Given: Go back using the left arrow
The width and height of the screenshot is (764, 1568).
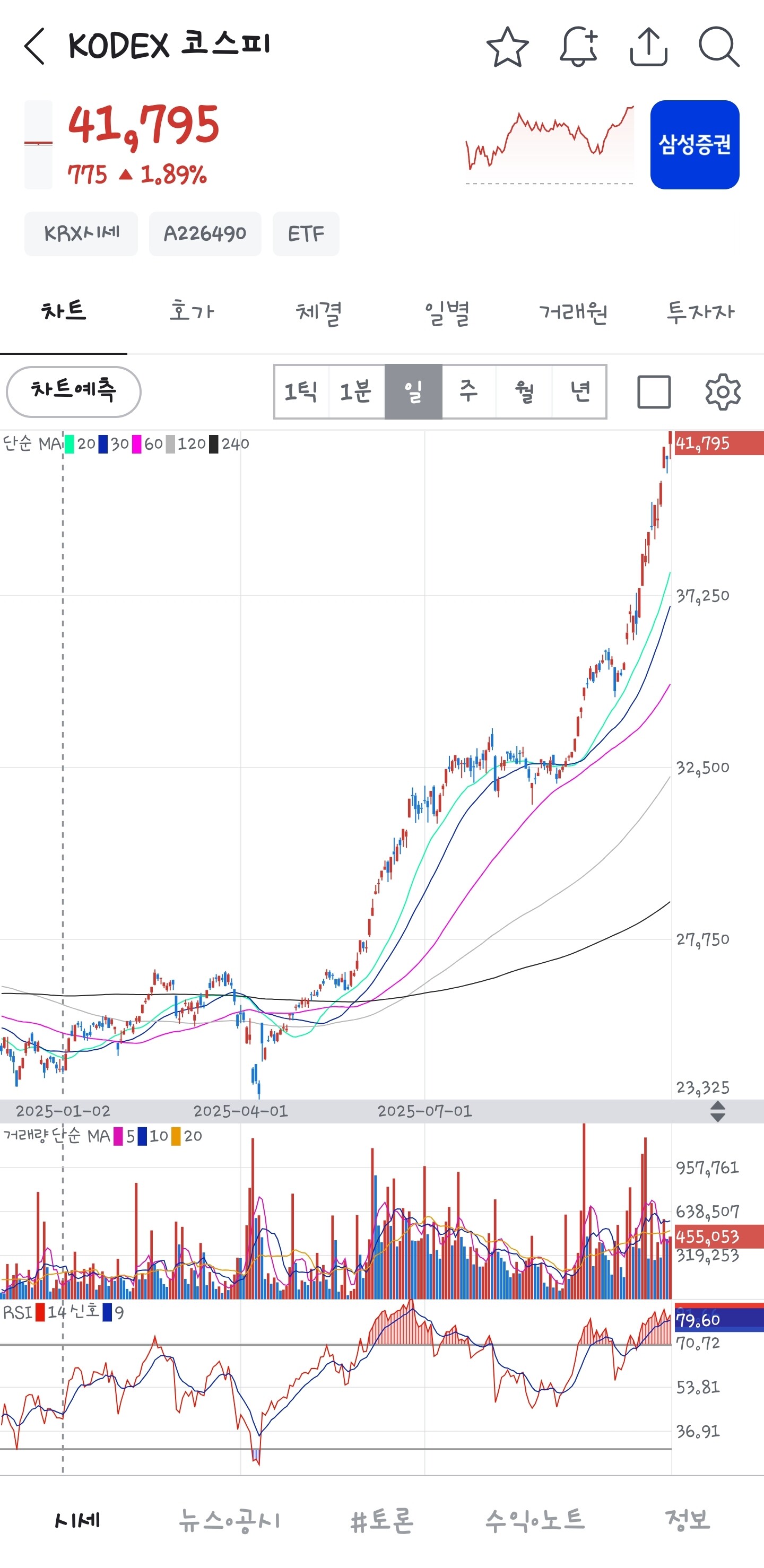Looking at the screenshot, I should click(x=34, y=46).
